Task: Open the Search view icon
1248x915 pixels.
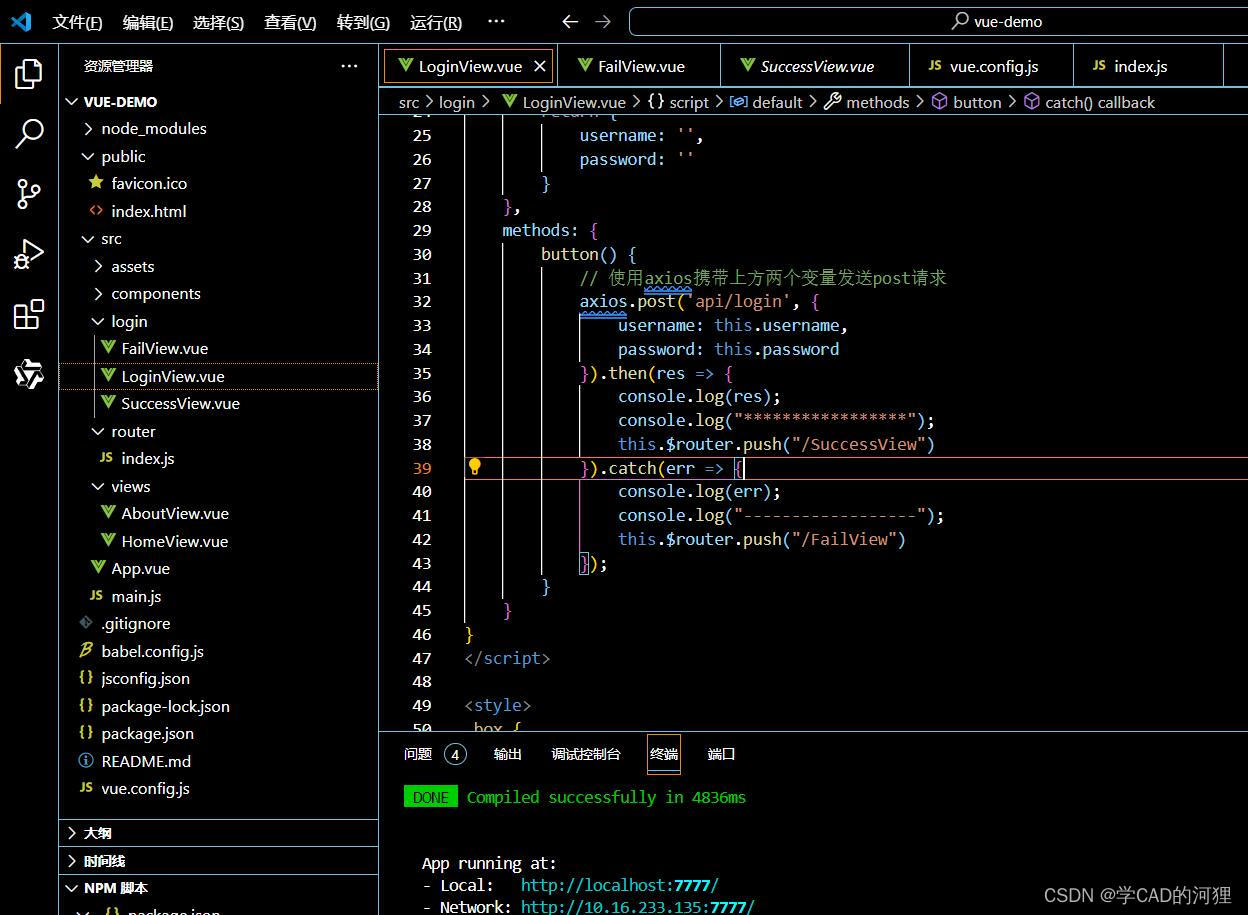Action: [x=29, y=133]
